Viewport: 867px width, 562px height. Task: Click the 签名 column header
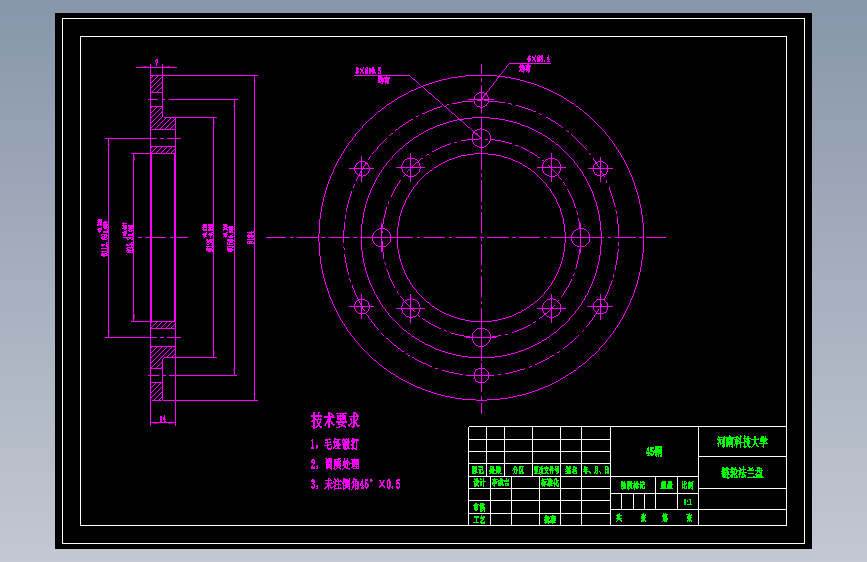click(571, 470)
